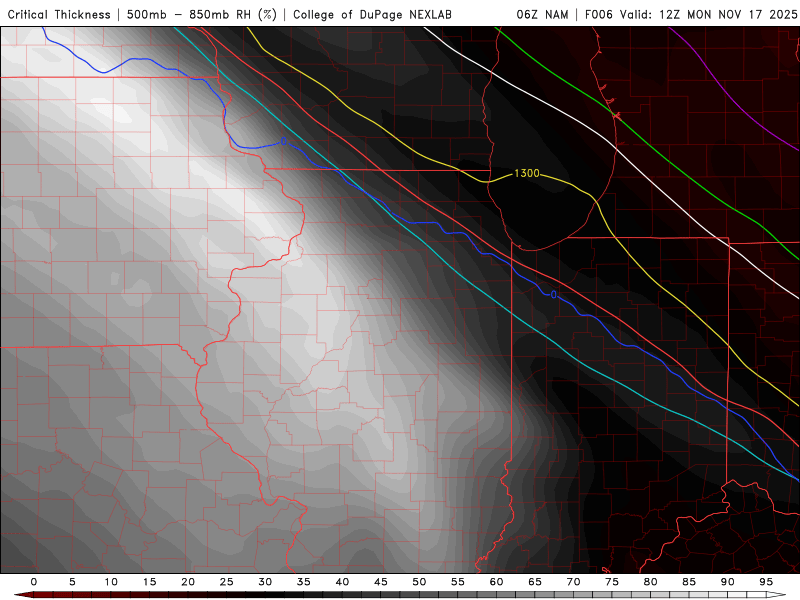The width and height of the screenshot is (800, 600).
Task: Click the "500mb – 850mb RH (%)" label
Action: pyautogui.click(x=202, y=15)
